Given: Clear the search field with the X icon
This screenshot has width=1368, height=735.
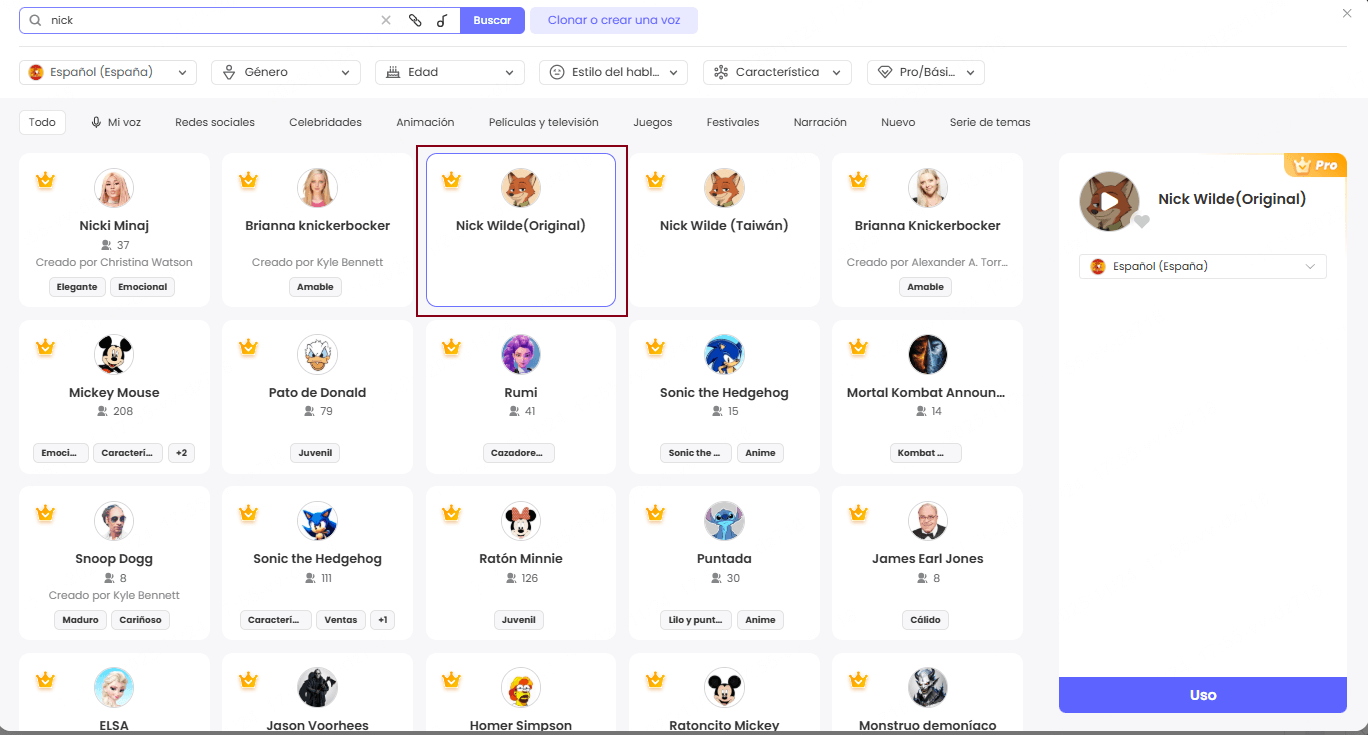Looking at the screenshot, I should 386,20.
